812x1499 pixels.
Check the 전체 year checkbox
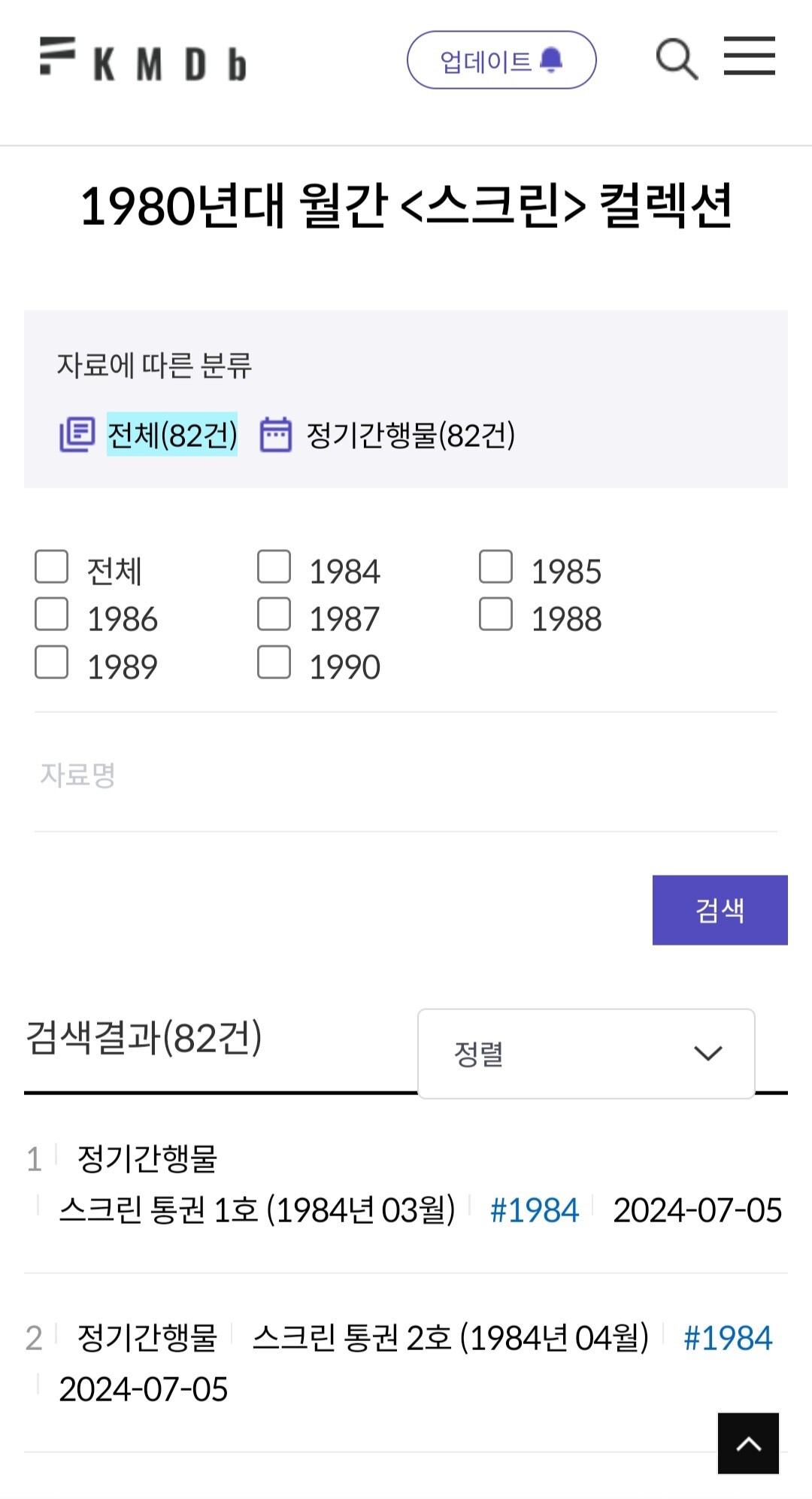tap(52, 567)
